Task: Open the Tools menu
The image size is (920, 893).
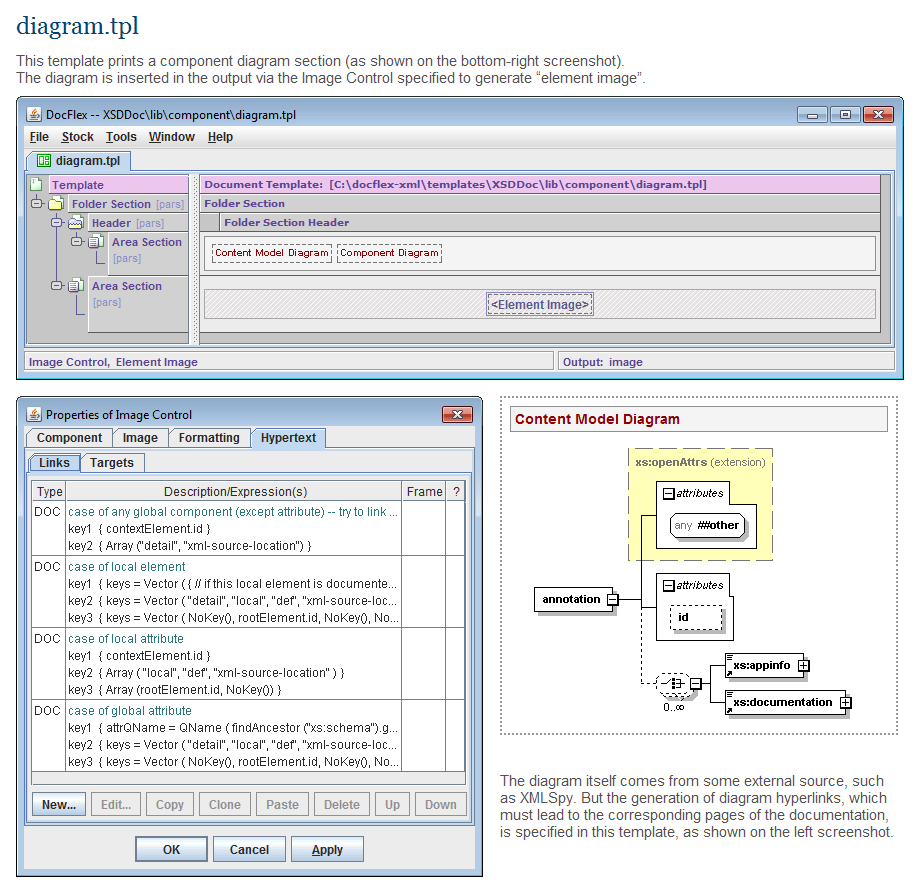Action: (x=121, y=137)
